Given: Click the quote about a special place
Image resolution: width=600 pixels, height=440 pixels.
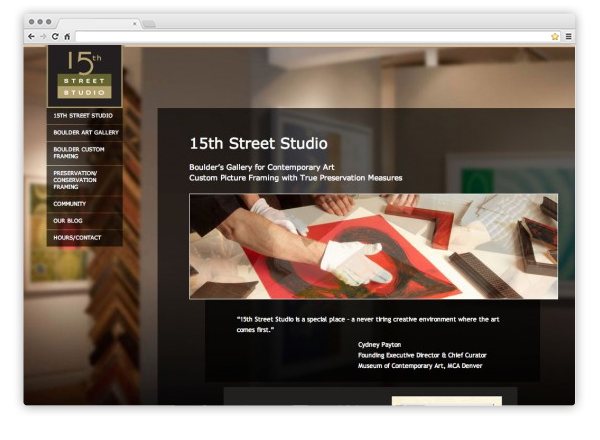Looking at the screenshot, I should (x=368, y=324).
